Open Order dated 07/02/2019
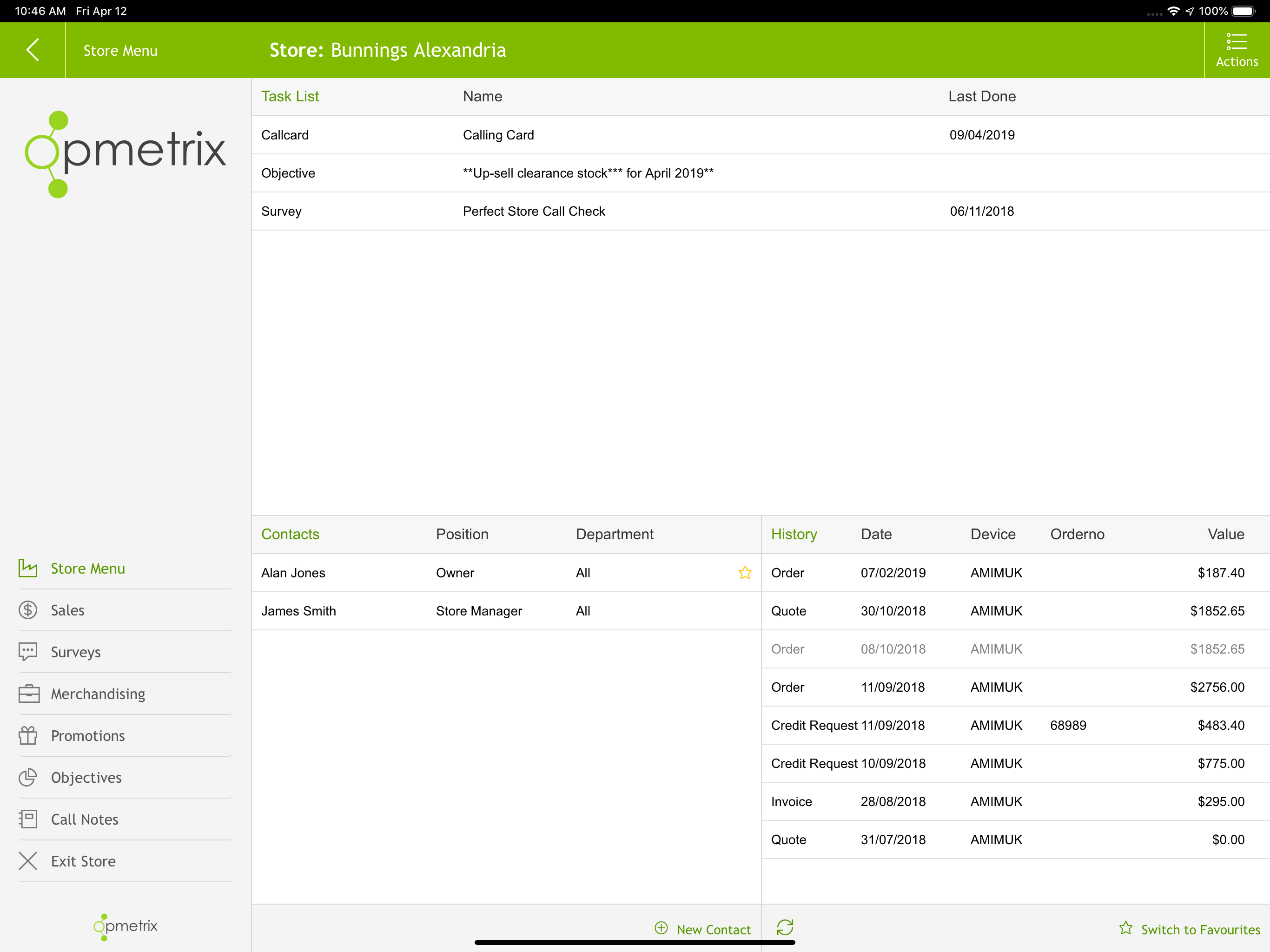Viewport: 1270px width, 952px height. click(x=1015, y=573)
